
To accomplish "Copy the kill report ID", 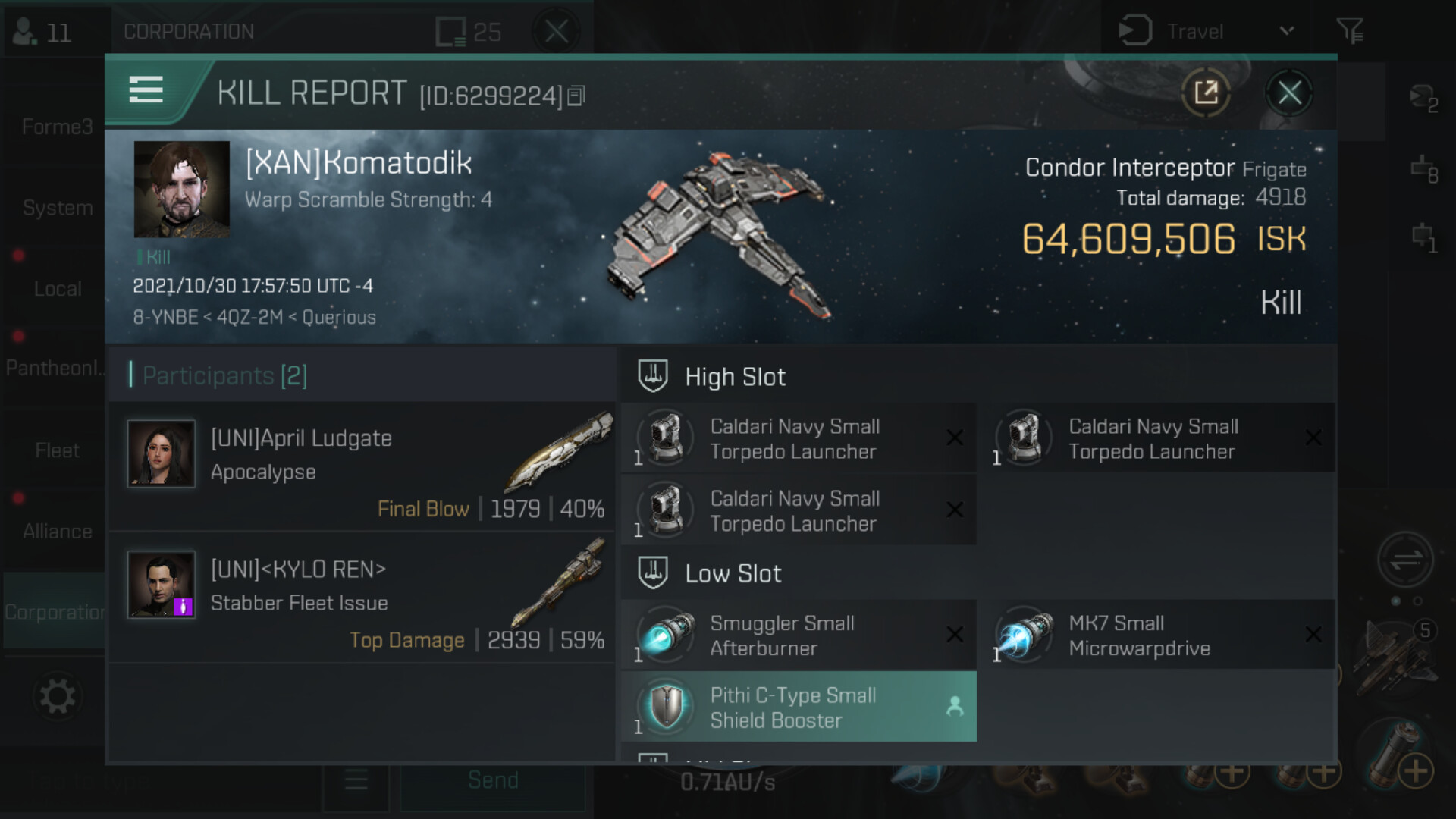I will [576, 96].
